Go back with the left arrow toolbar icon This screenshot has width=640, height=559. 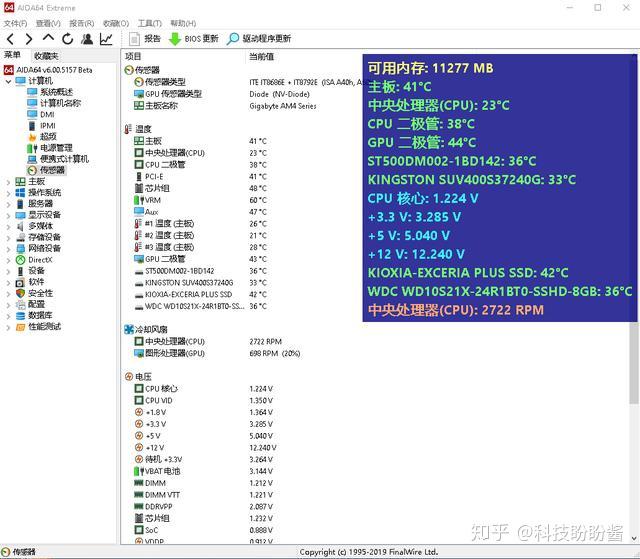click(11, 39)
